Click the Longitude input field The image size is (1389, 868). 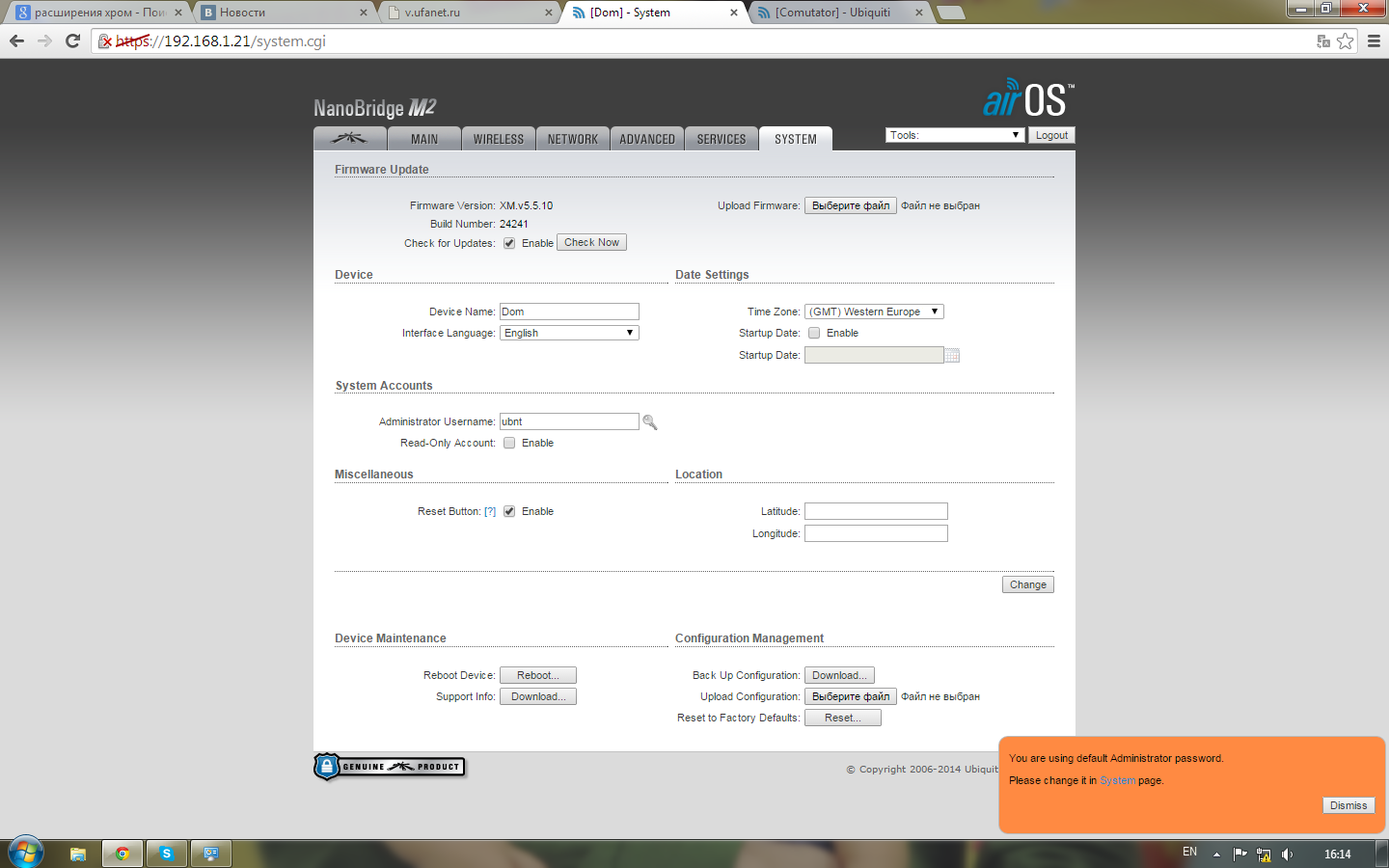(876, 533)
